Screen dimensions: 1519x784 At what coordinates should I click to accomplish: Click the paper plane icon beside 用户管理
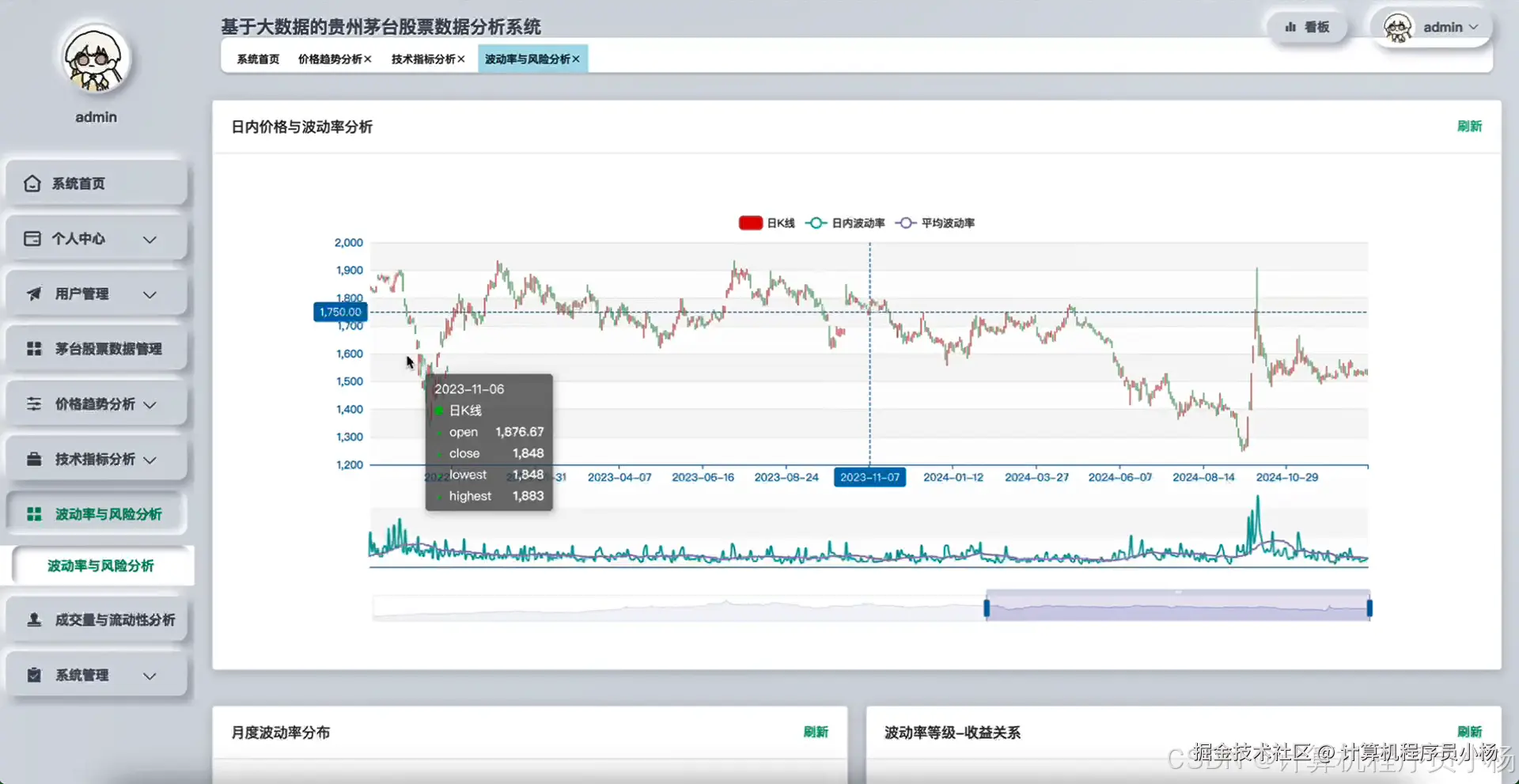tap(34, 294)
